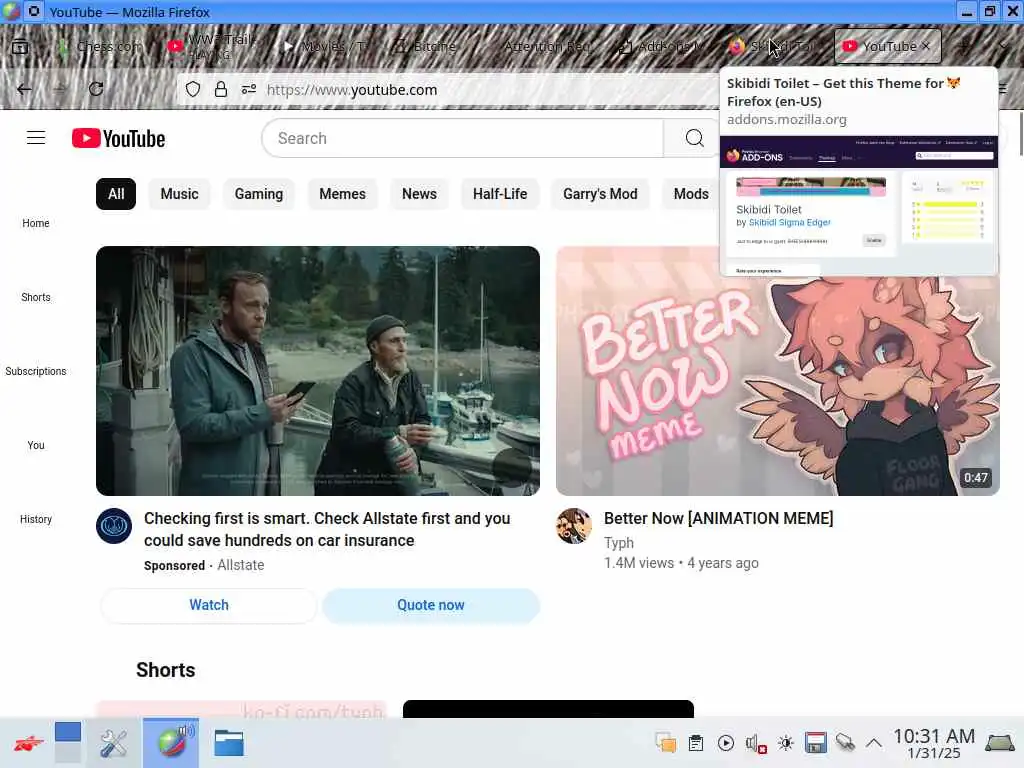1024x768 pixels.
Task: Select the Memes filter chip
Action: [342, 194]
